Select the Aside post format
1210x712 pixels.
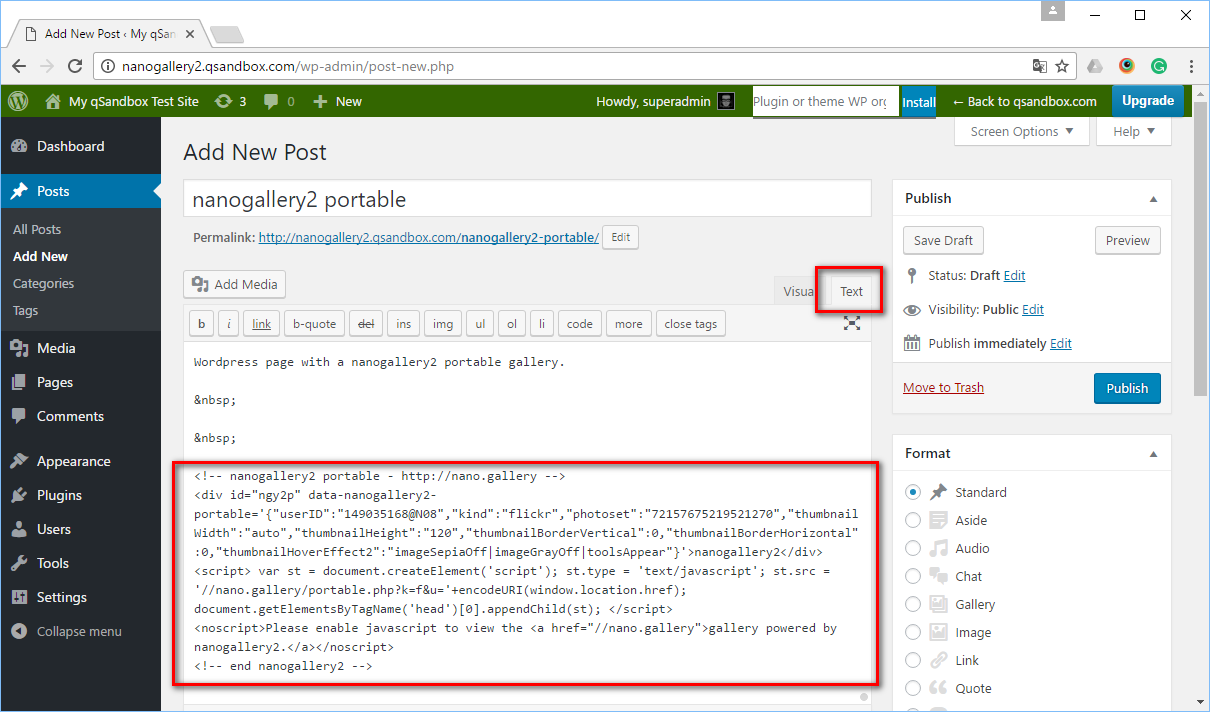click(x=913, y=520)
